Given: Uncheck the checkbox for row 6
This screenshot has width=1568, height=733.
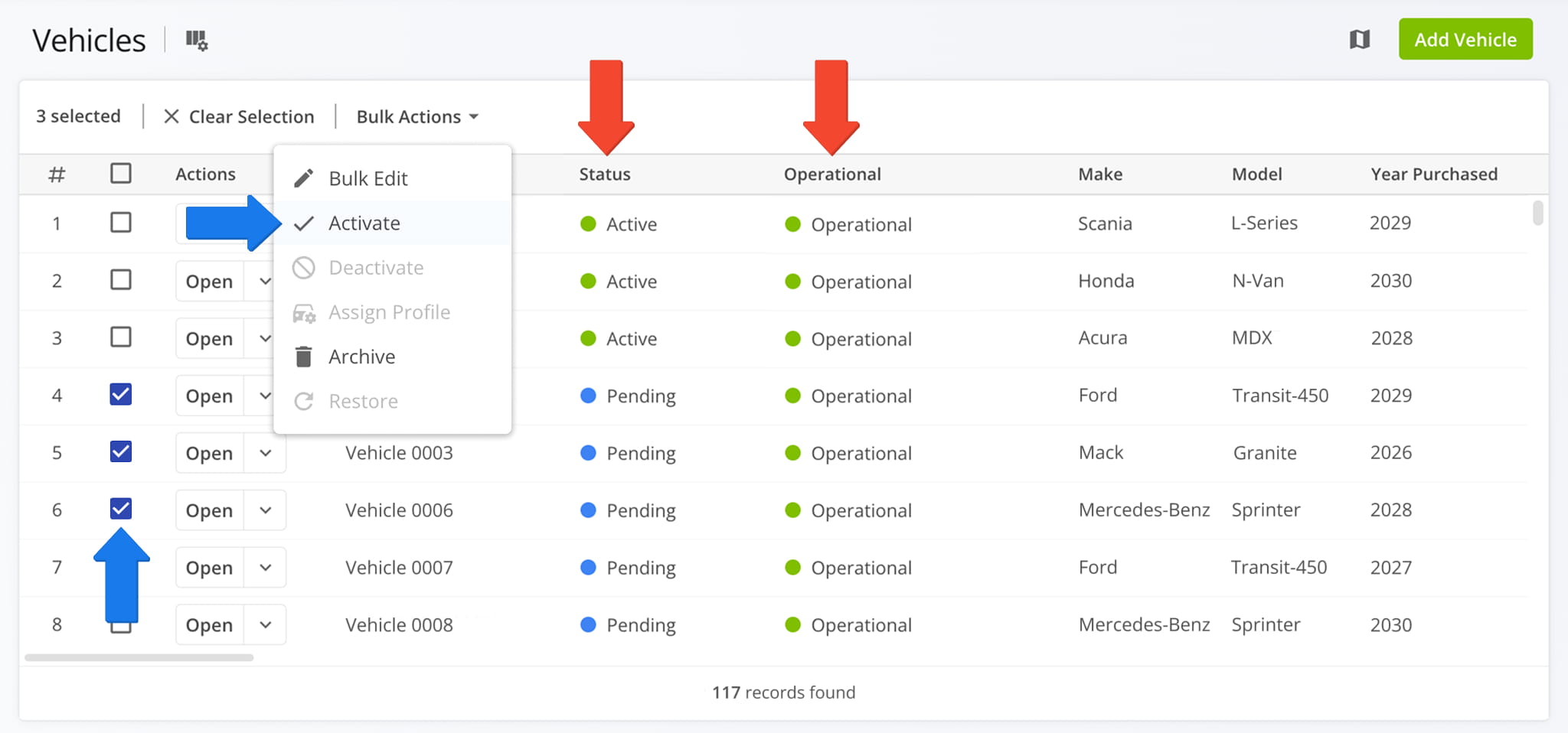Looking at the screenshot, I should pos(121,508).
